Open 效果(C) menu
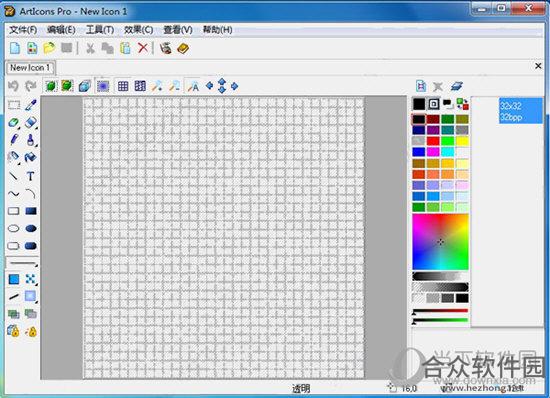 pyautogui.click(x=139, y=30)
